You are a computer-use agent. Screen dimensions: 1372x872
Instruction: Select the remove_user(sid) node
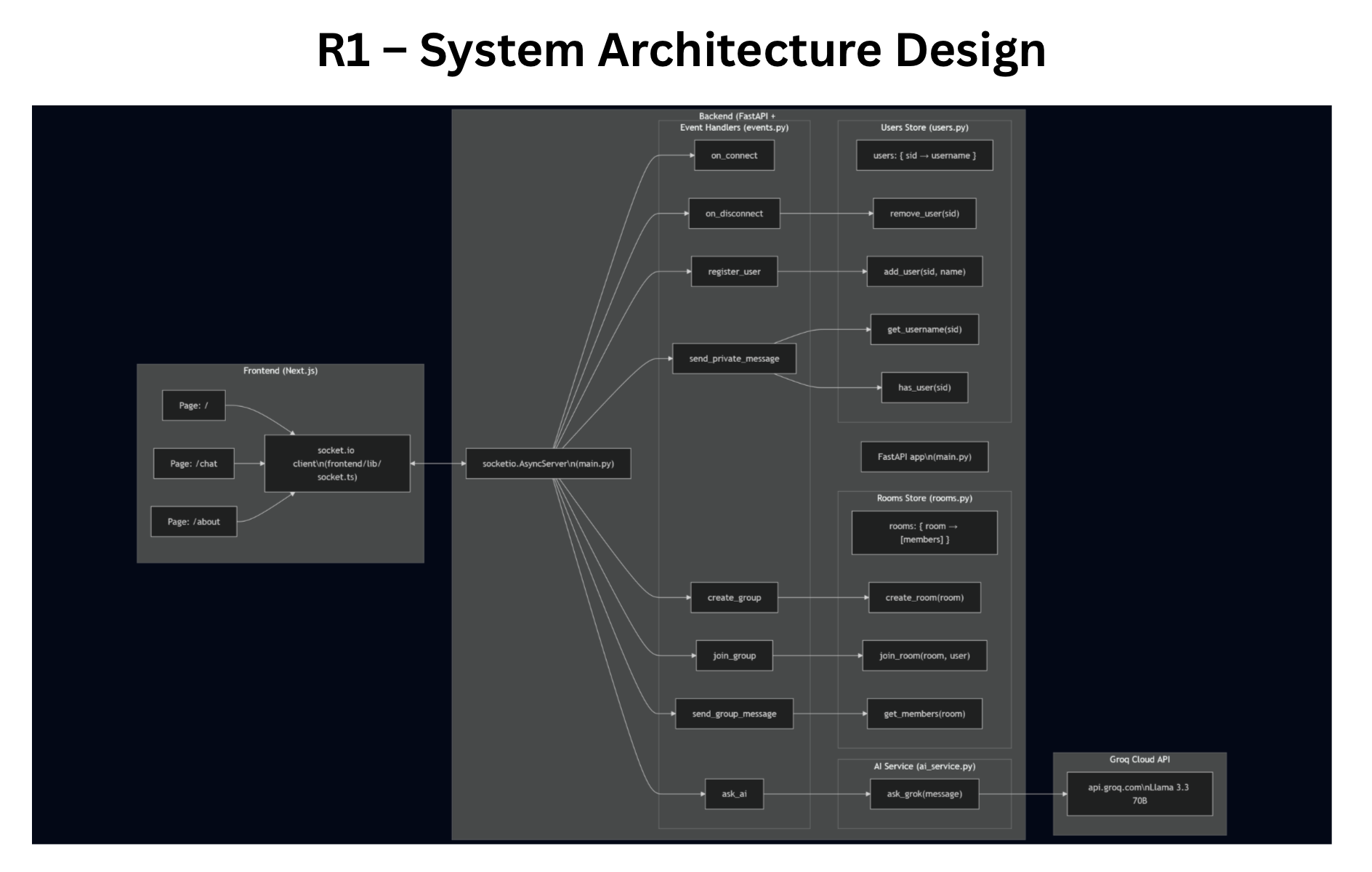(924, 214)
